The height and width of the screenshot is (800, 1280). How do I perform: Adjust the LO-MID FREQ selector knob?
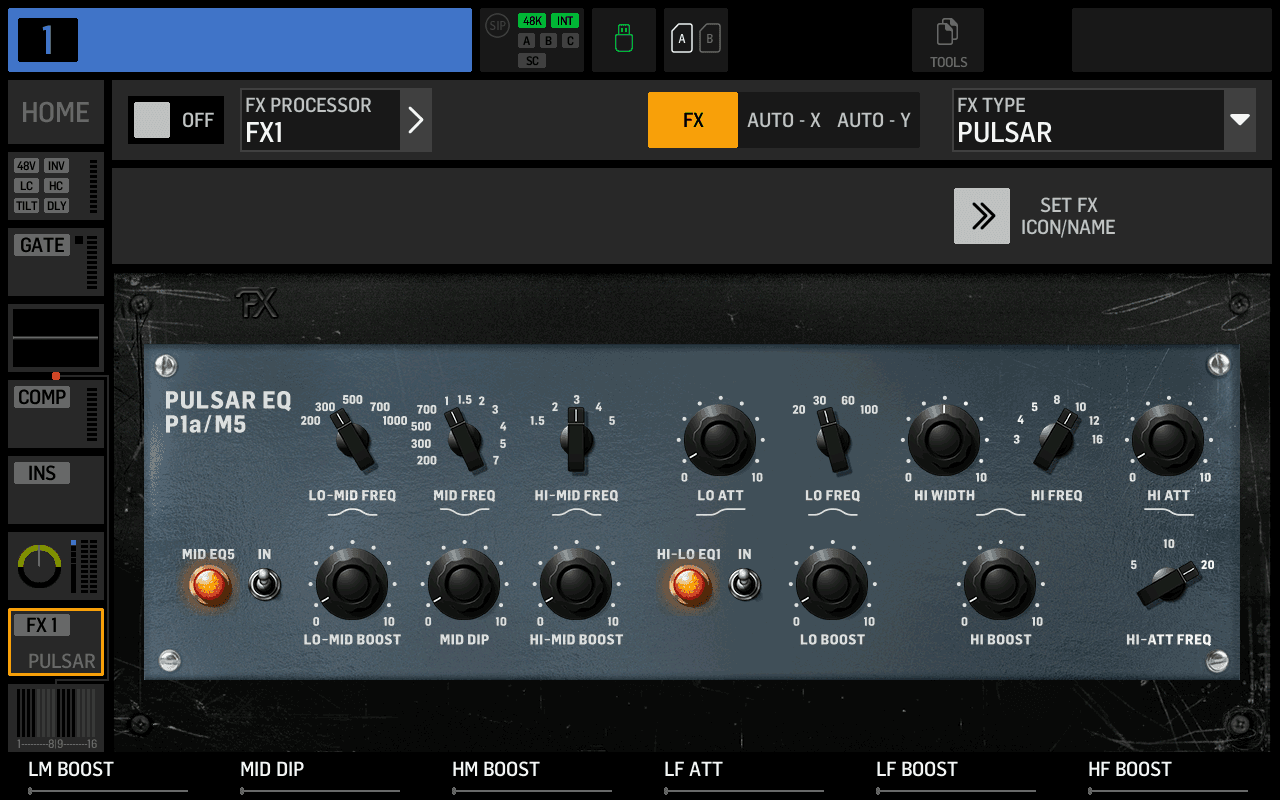(x=353, y=440)
